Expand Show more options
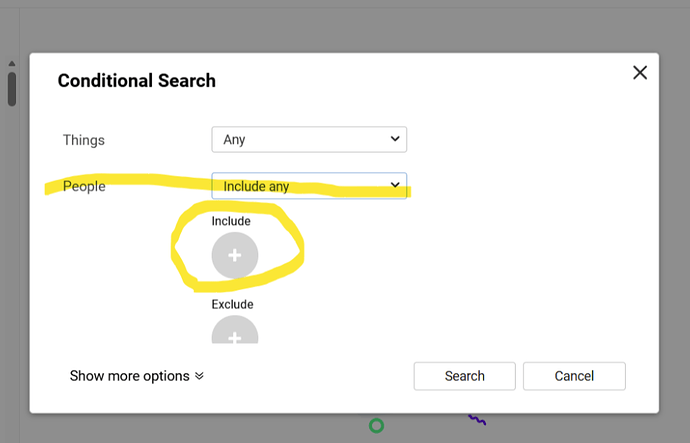This screenshot has height=443, width=690. (x=129, y=376)
